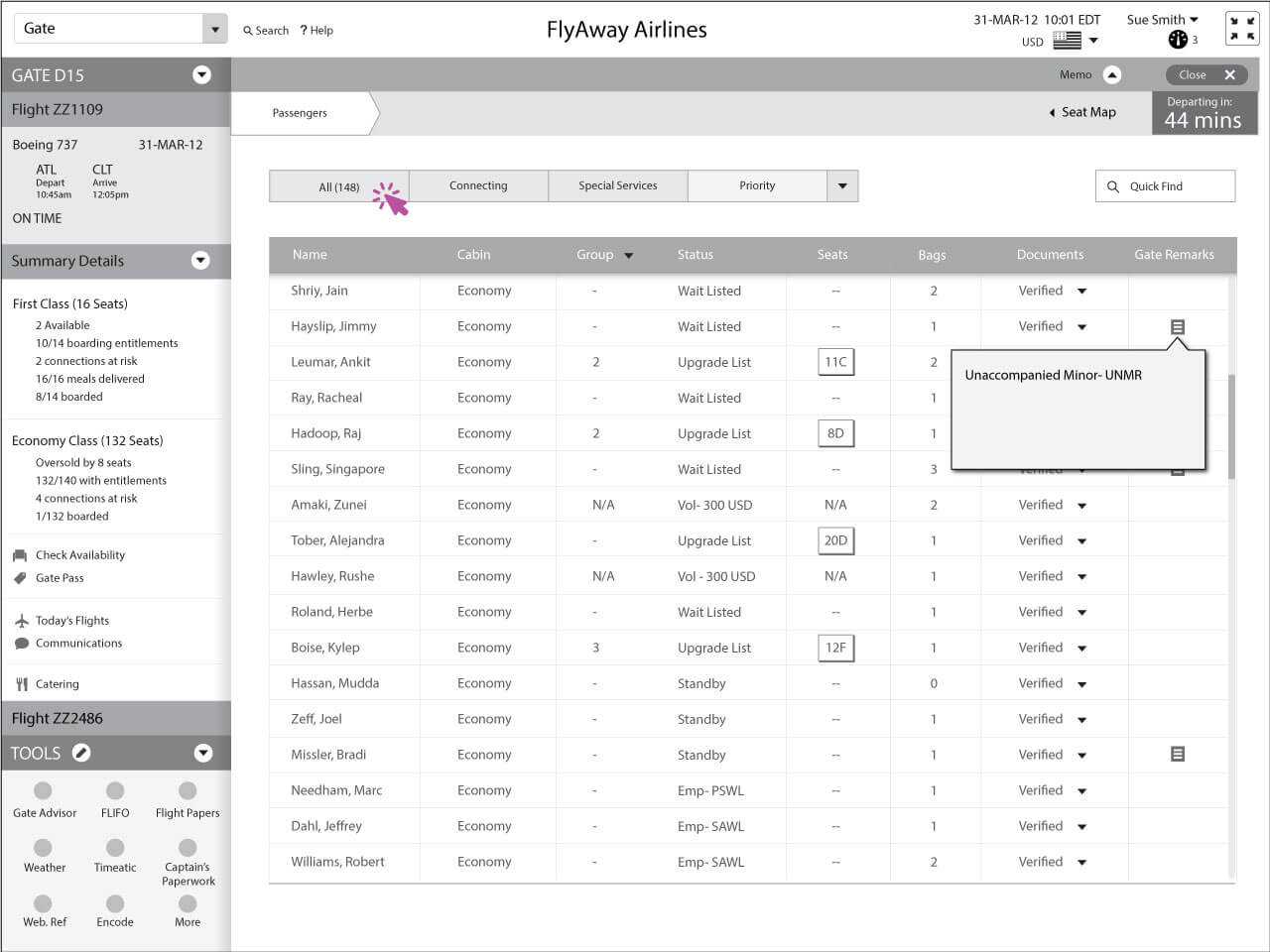Open the dropdown arrow next to Priority
The height and width of the screenshot is (952, 1270).
click(842, 186)
